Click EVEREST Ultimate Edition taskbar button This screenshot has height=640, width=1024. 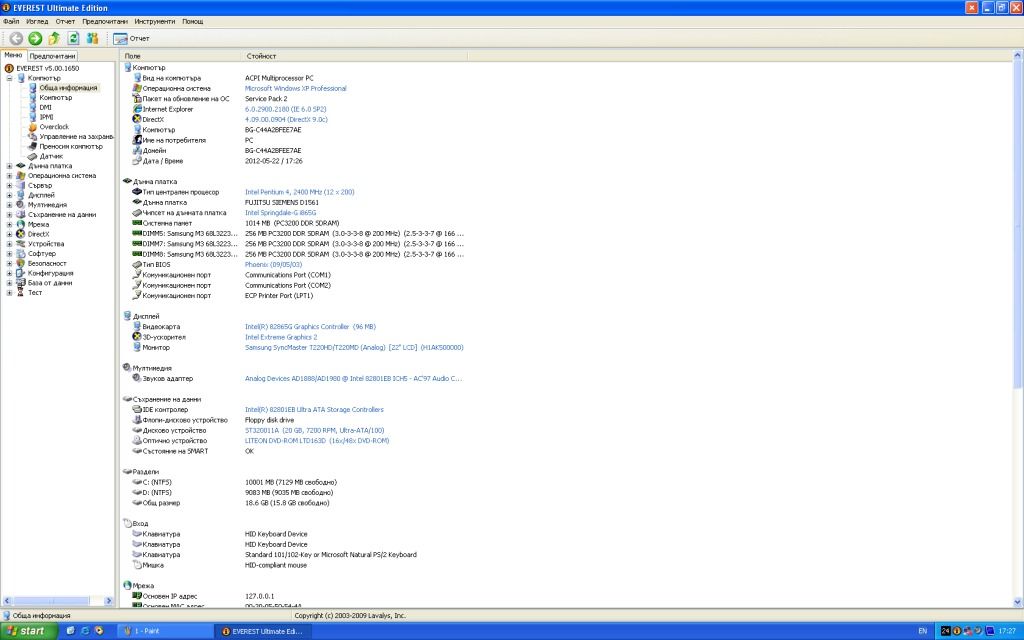263,631
